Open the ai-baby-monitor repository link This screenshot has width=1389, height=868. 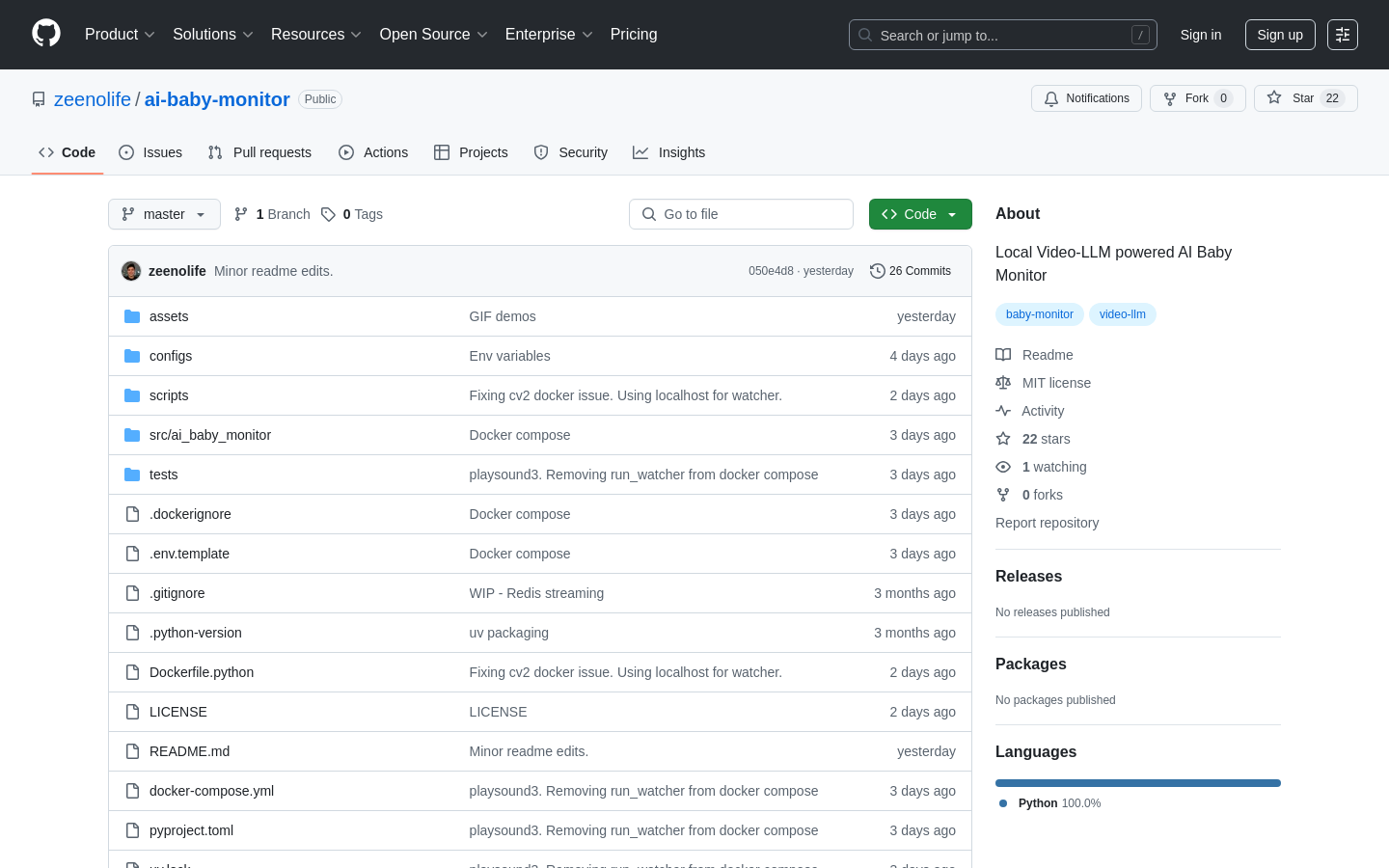(217, 99)
